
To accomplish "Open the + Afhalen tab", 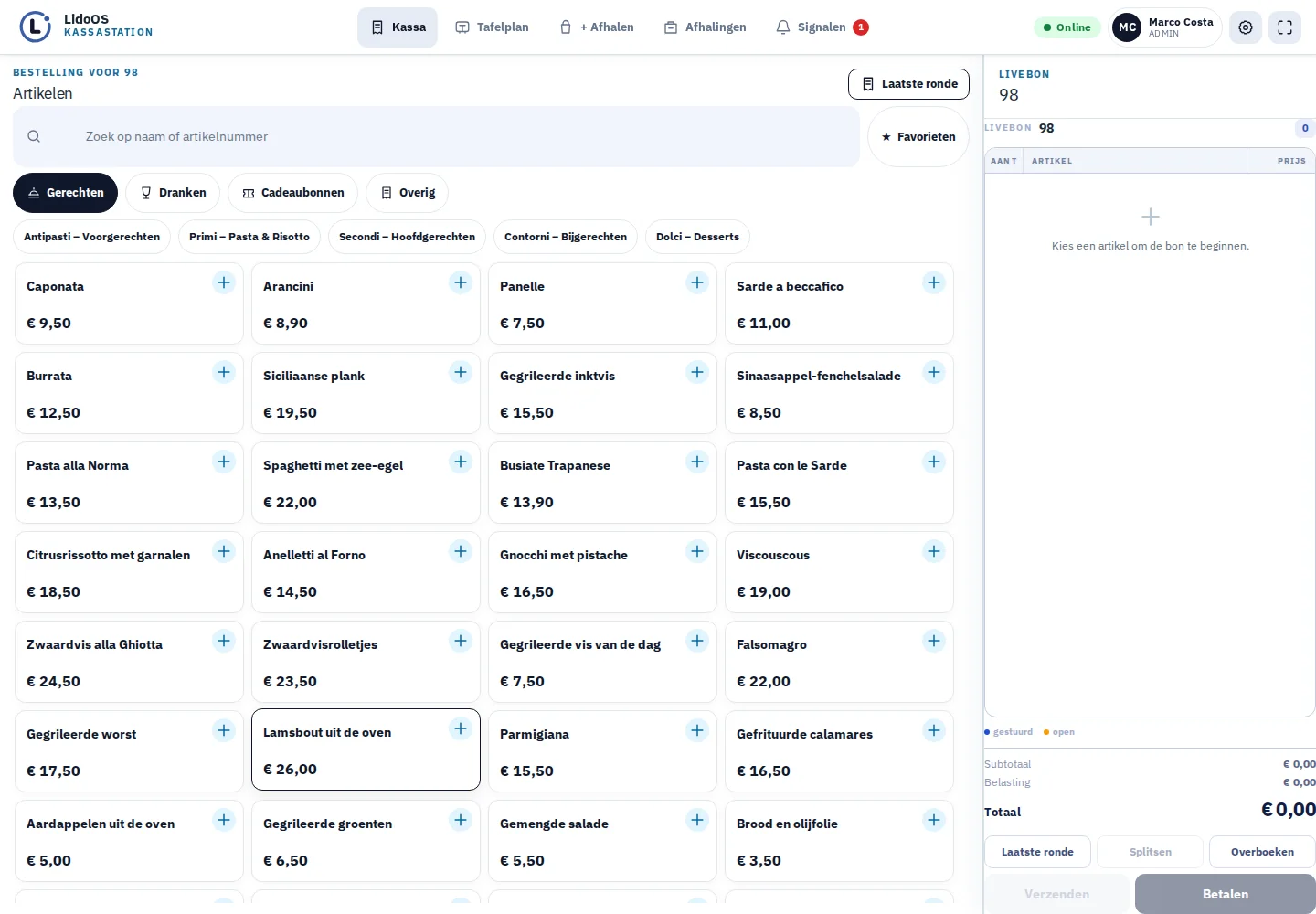I will pos(597,27).
